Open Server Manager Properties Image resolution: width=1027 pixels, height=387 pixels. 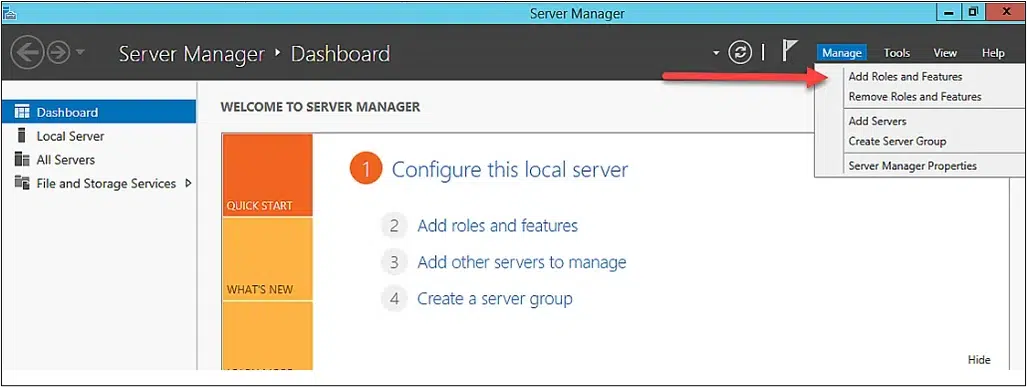(912, 166)
